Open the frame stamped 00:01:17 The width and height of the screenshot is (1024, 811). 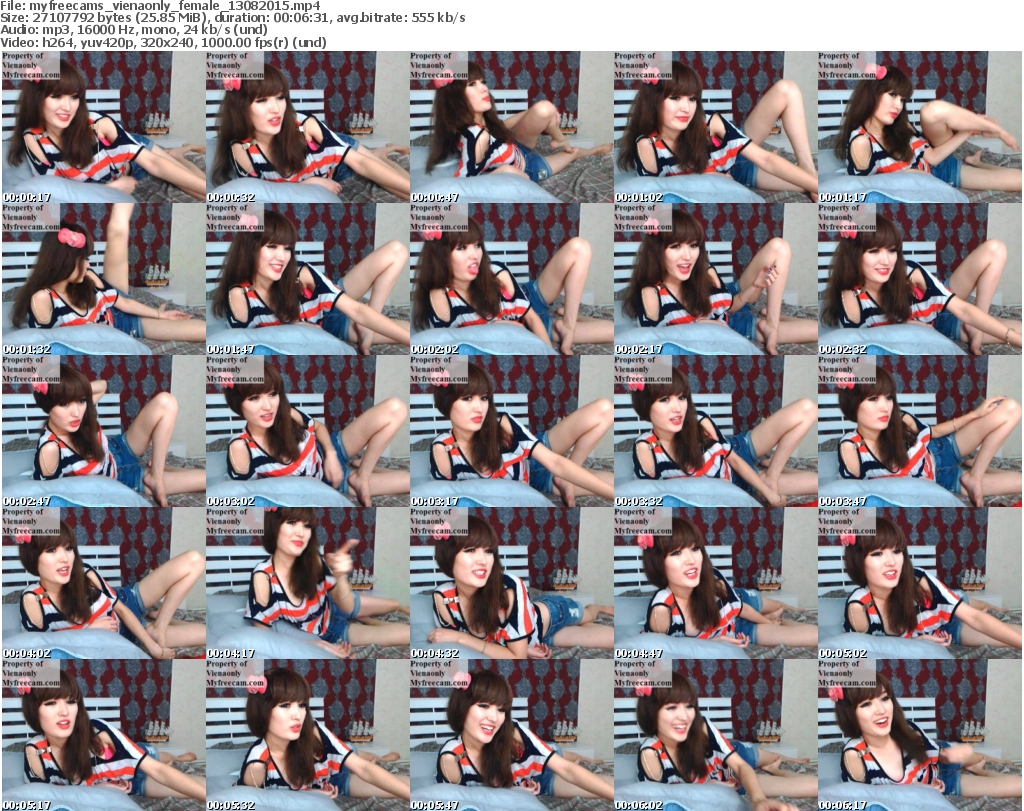pos(920,127)
